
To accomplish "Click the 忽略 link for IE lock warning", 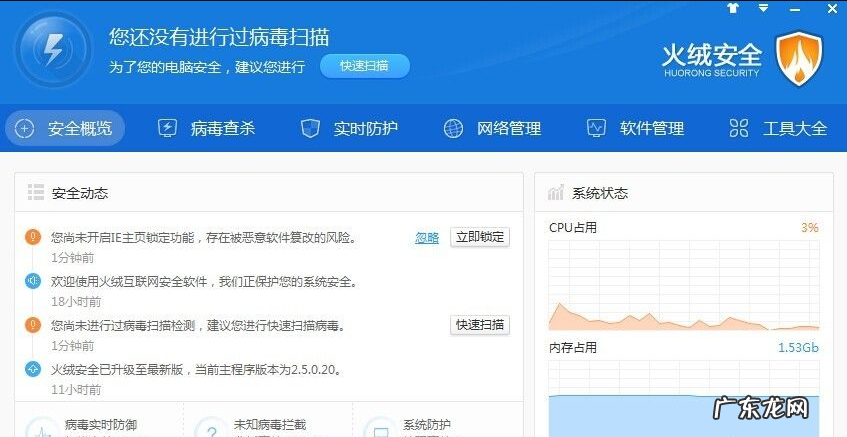I will 427,238.
